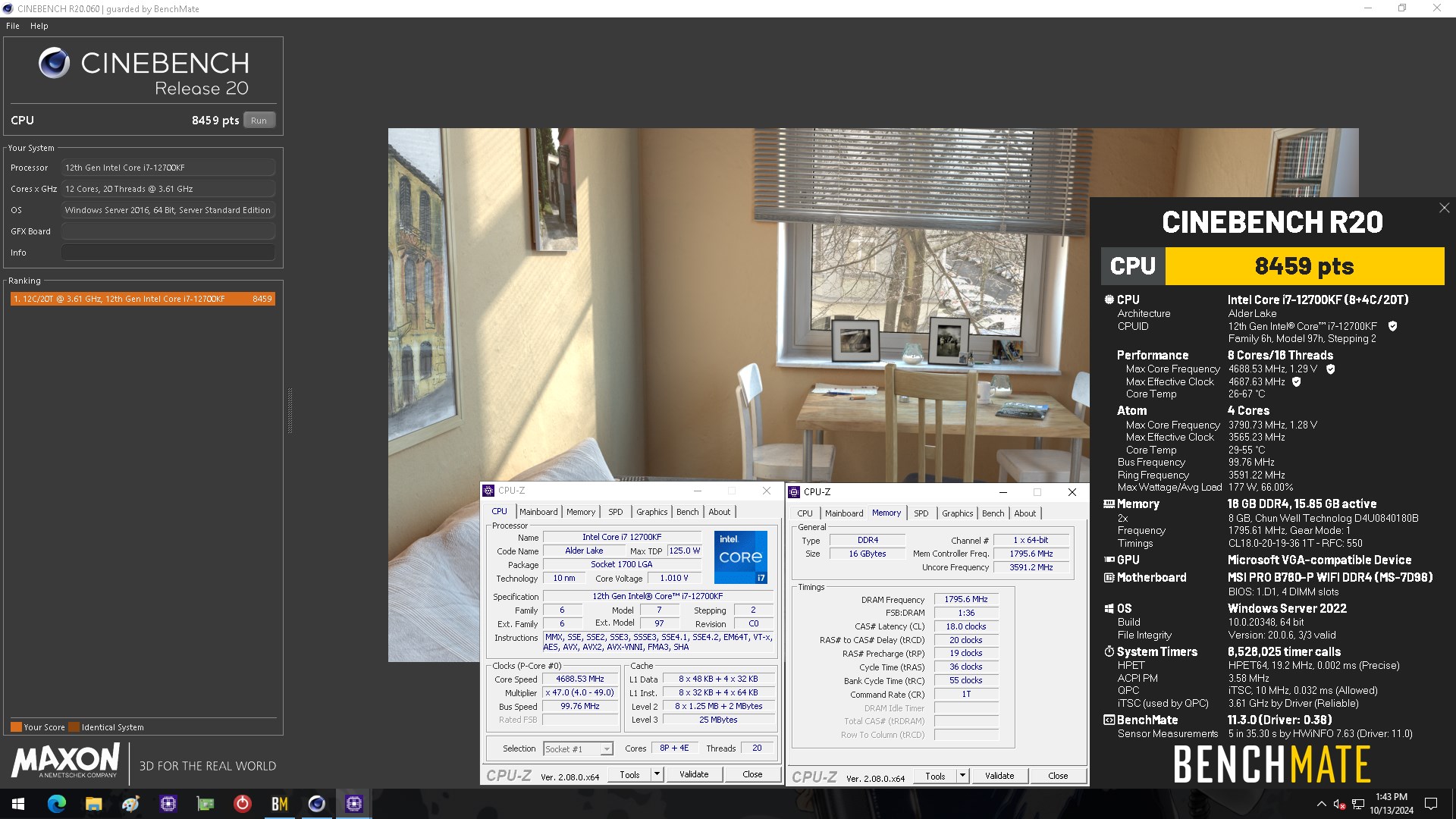1456x819 pixels.
Task: Select the 12C/20T i7-12700KF ranking entry
Action: pyautogui.click(x=143, y=299)
